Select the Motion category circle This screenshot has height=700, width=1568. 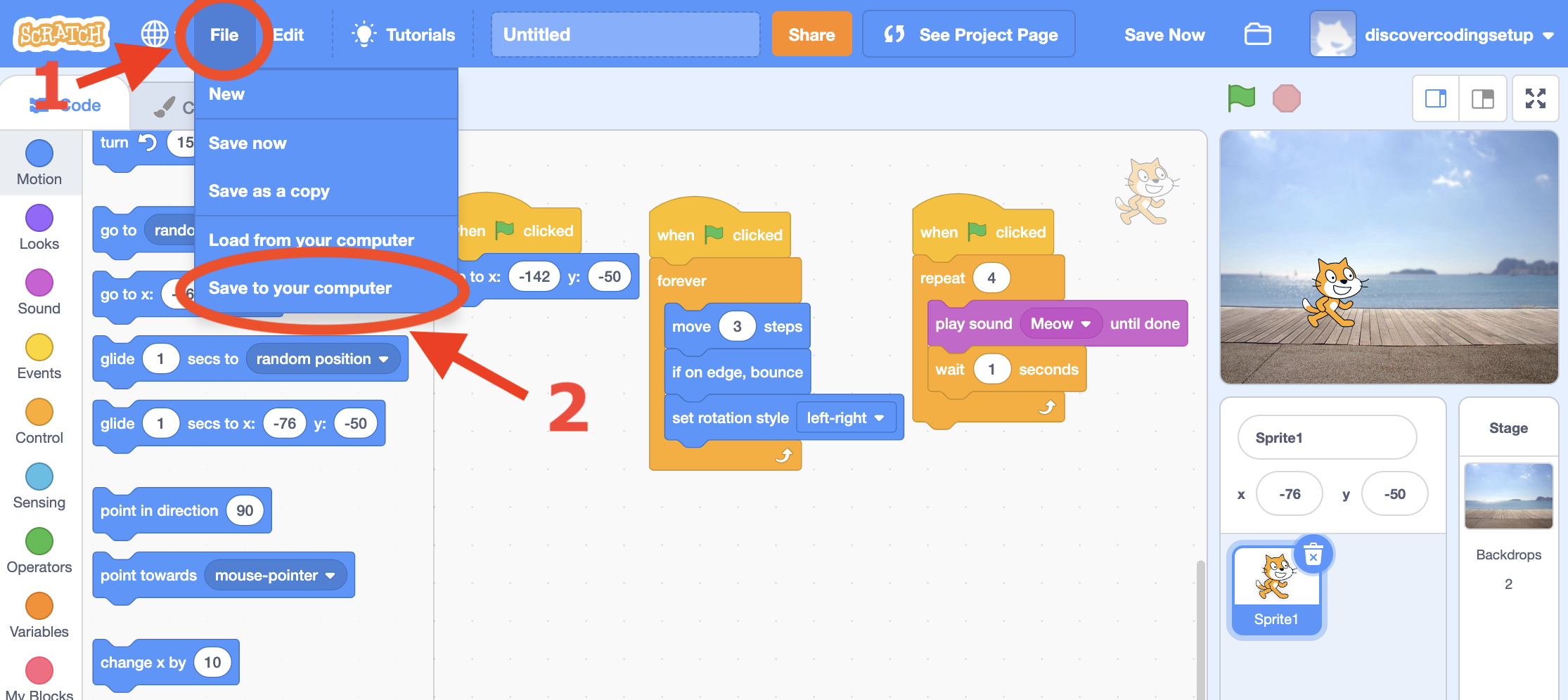click(x=39, y=153)
